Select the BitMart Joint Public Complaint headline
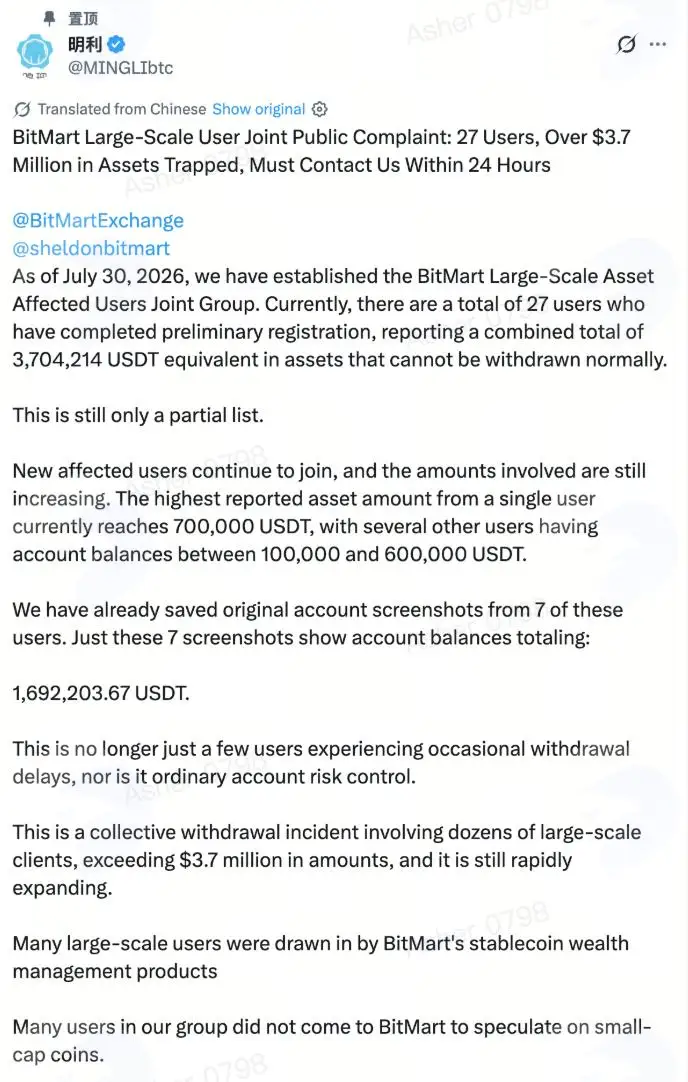Screen dimensions: 688x1082 322,150
